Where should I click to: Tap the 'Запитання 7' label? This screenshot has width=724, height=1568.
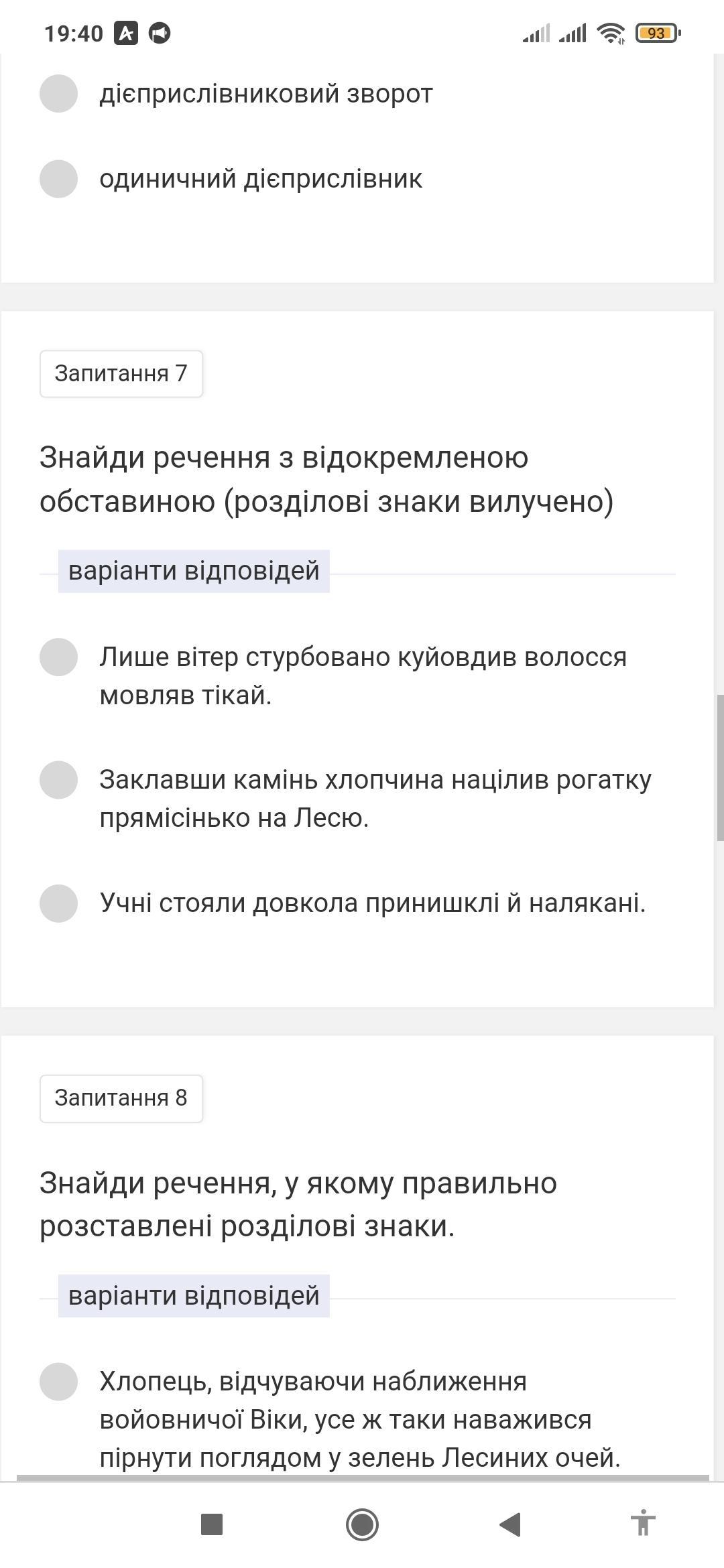(x=121, y=374)
